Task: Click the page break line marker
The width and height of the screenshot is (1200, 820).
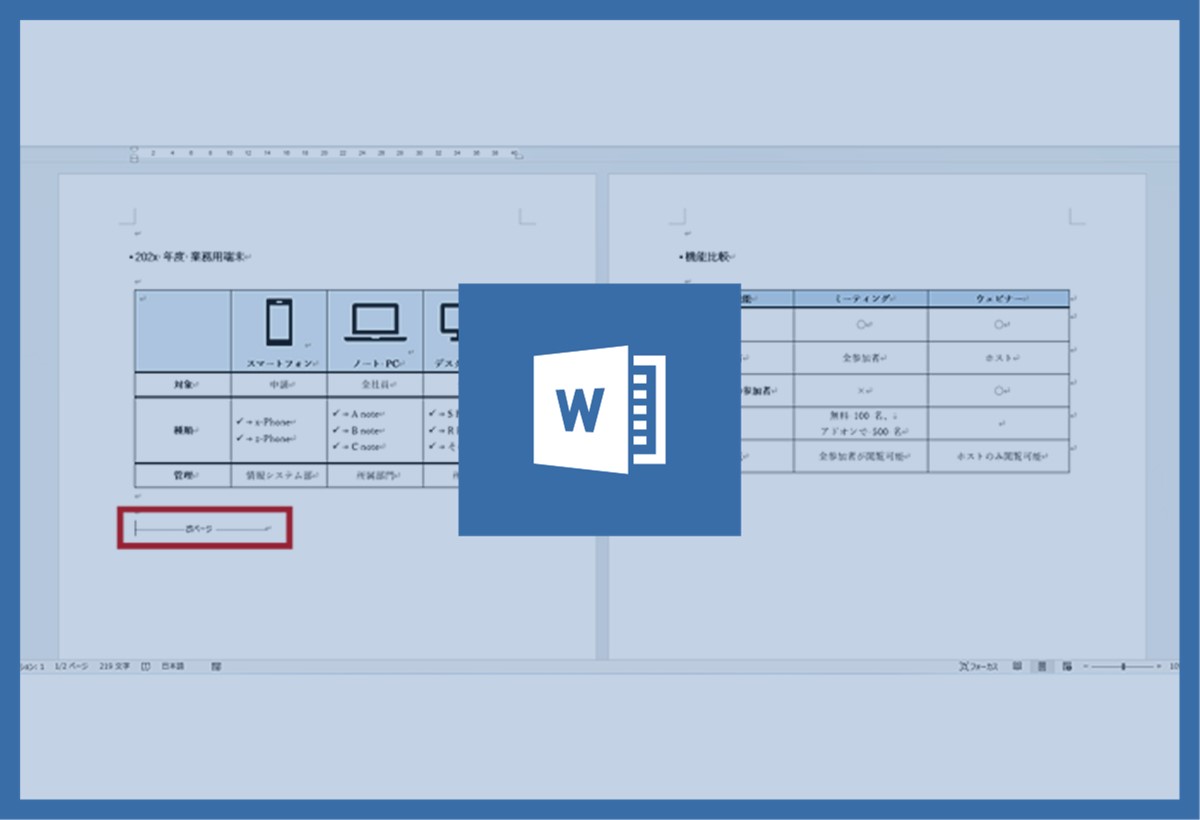Action: click(203, 527)
